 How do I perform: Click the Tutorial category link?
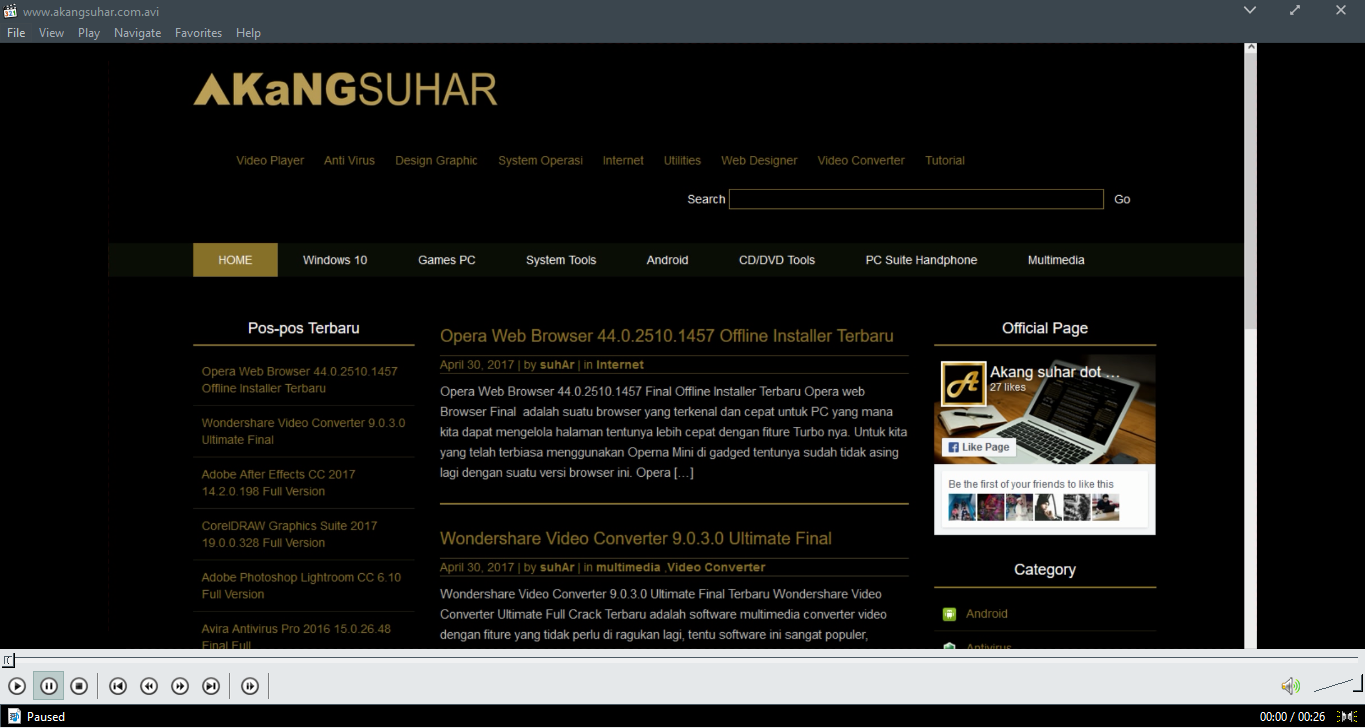[x=945, y=160]
